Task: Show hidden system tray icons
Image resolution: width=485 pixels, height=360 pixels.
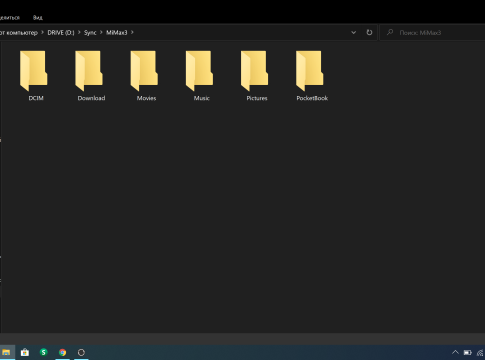Action: [x=455, y=352]
